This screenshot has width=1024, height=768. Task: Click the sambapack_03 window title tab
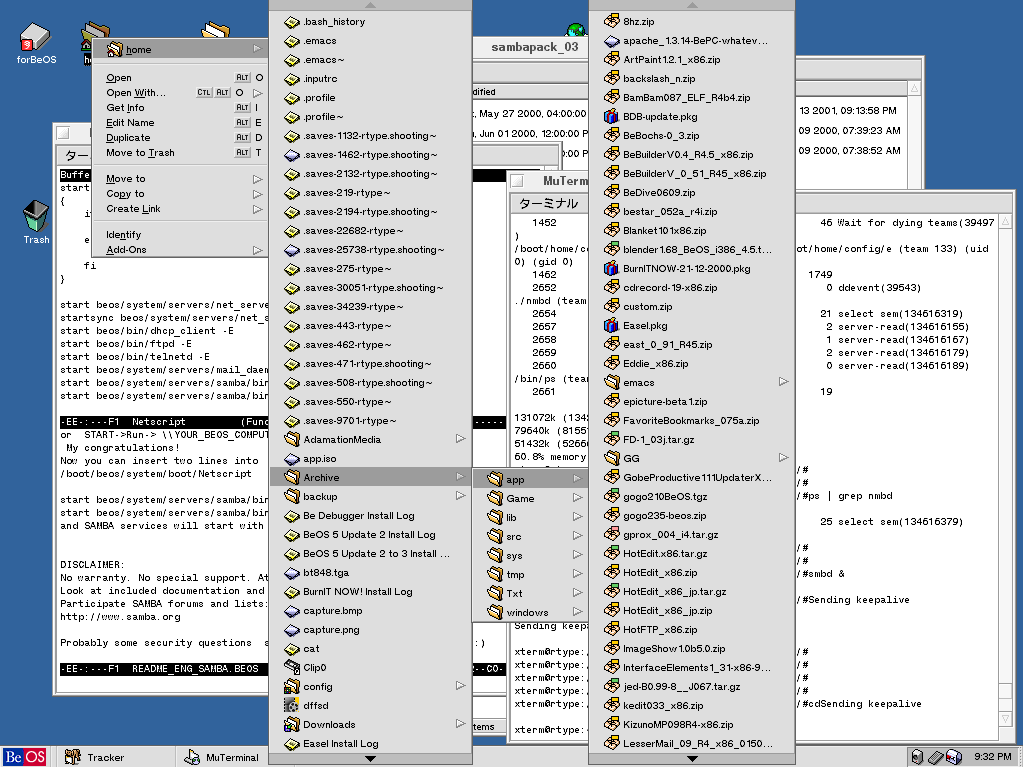[534, 47]
